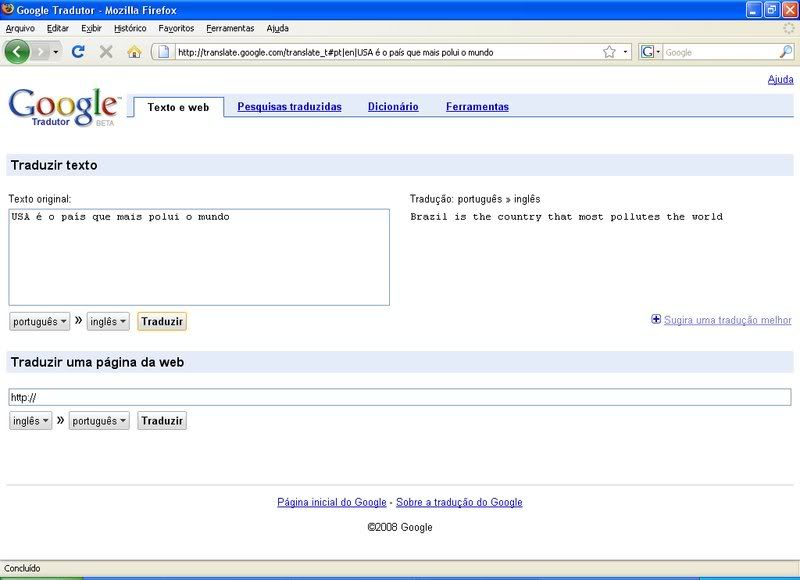The image size is (800, 580).
Task: Open the Sobre a tradução do Google link
Action: click(459, 502)
